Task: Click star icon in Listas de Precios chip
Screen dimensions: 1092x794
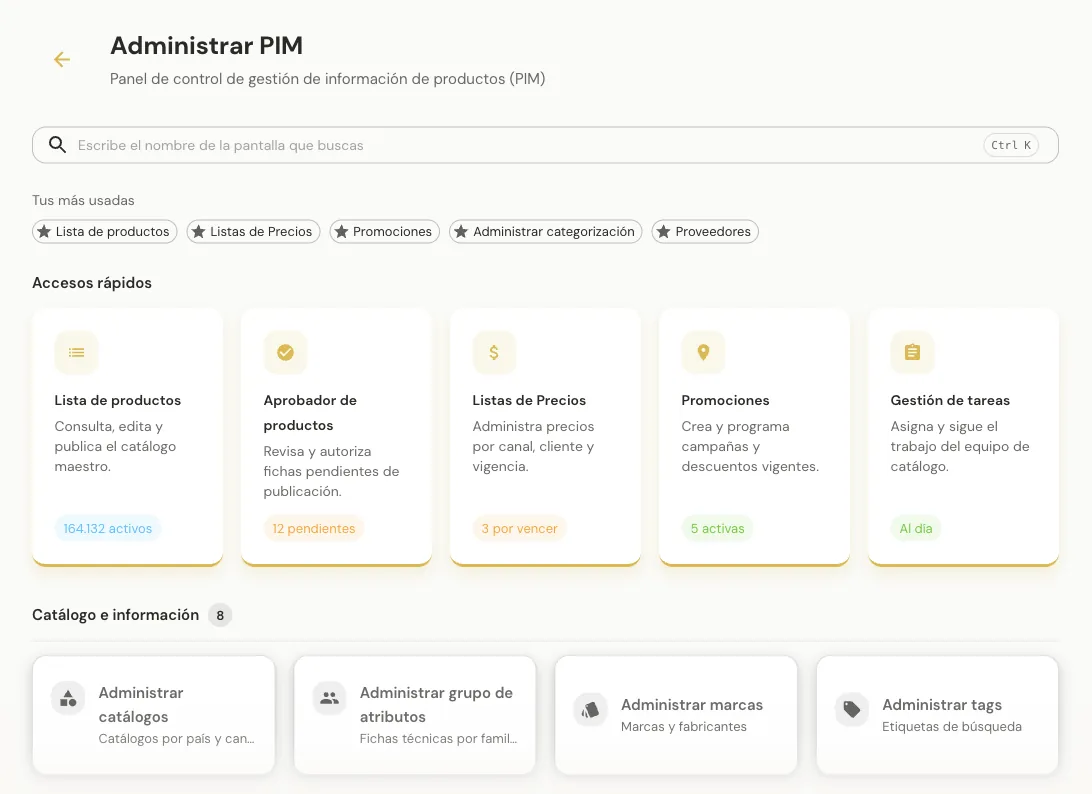Action: pos(198,231)
